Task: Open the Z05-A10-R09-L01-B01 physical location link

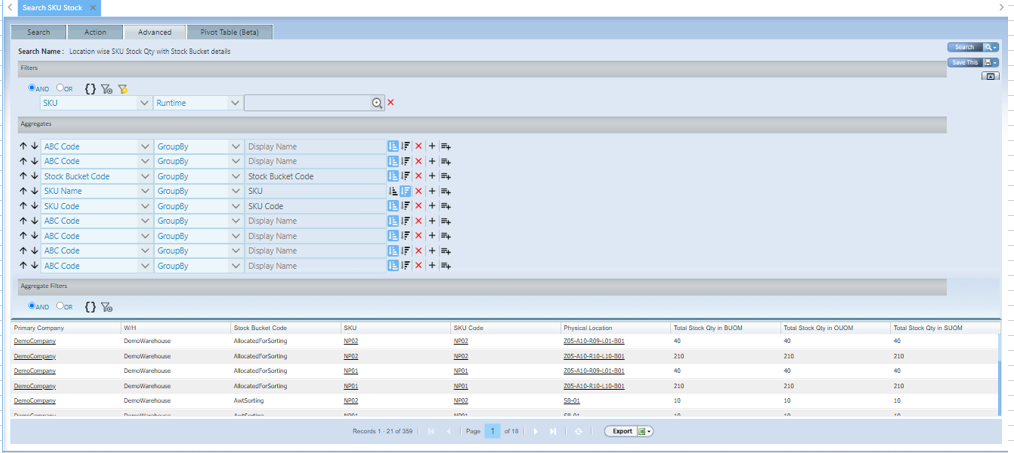Action: (594, 341)
